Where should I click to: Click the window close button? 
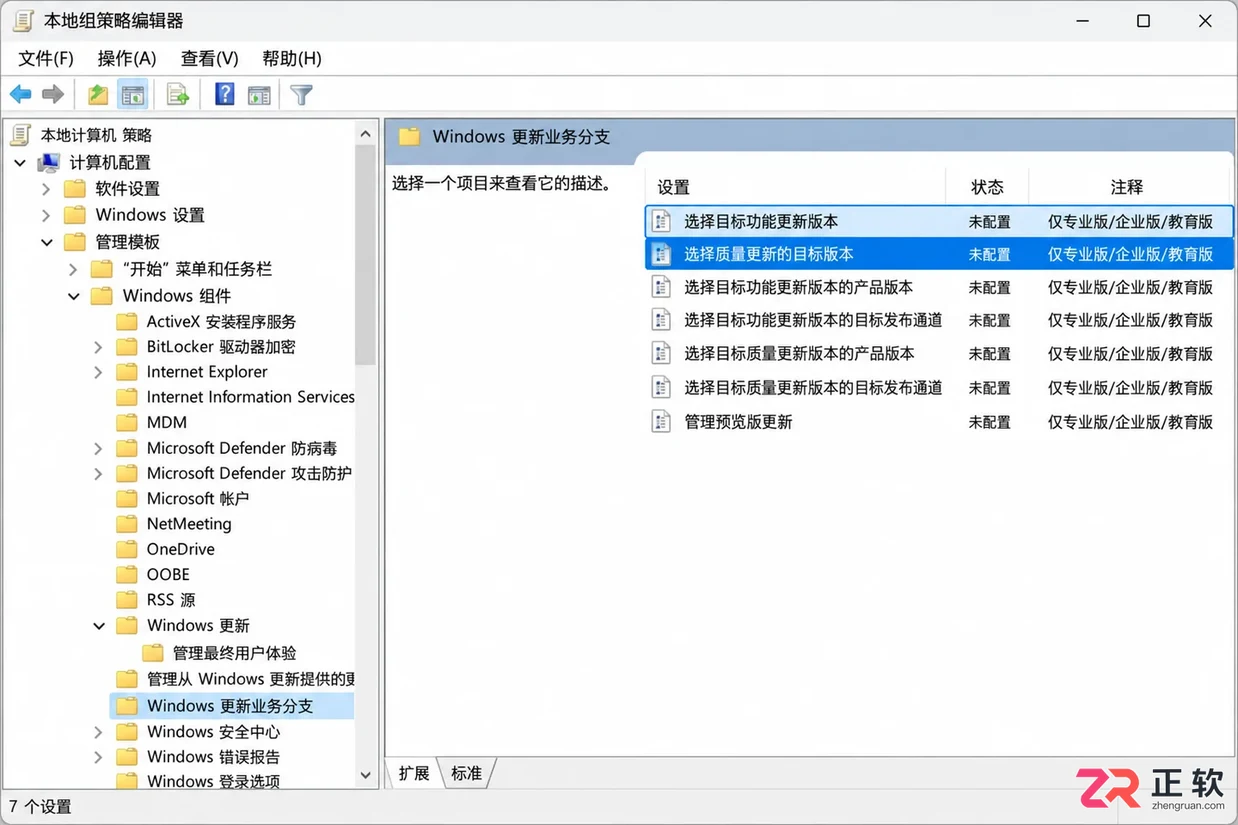(1205, 21)
